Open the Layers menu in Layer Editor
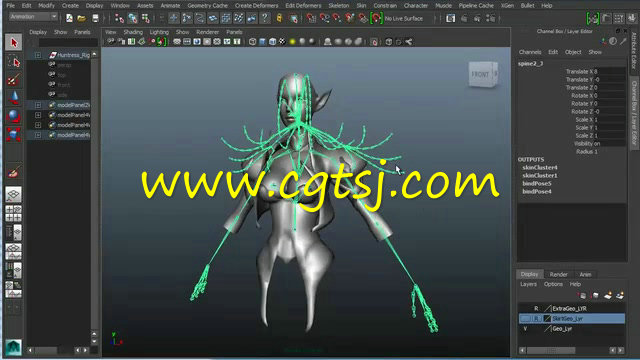The image size is (640, 360). pyautogui.click(x=528, y=284)
